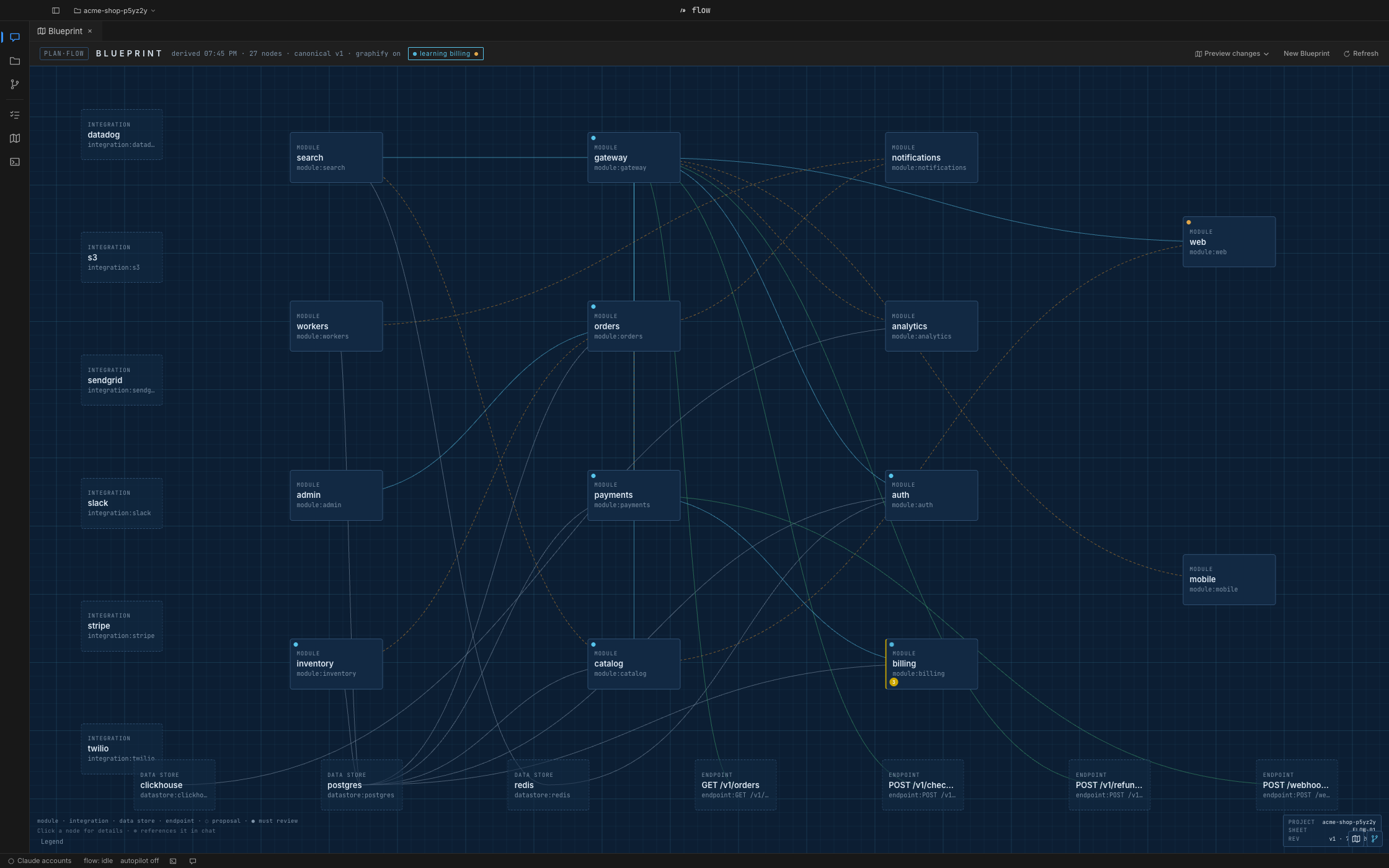Open the acme-shop-p5yz2y project dropdown
This screenshot has height=868, width=1389.
[x=115, y=11]
